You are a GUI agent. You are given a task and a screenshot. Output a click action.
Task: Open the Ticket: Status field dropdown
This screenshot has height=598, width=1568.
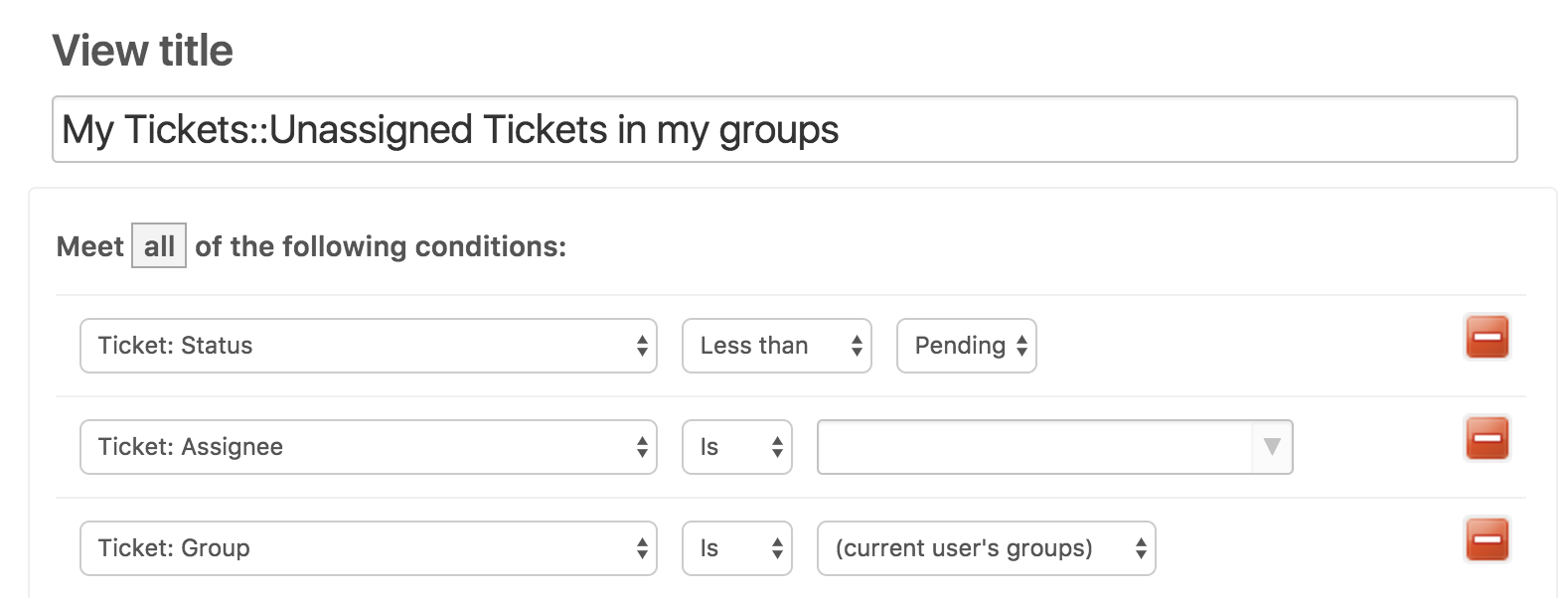pos(368,346)
